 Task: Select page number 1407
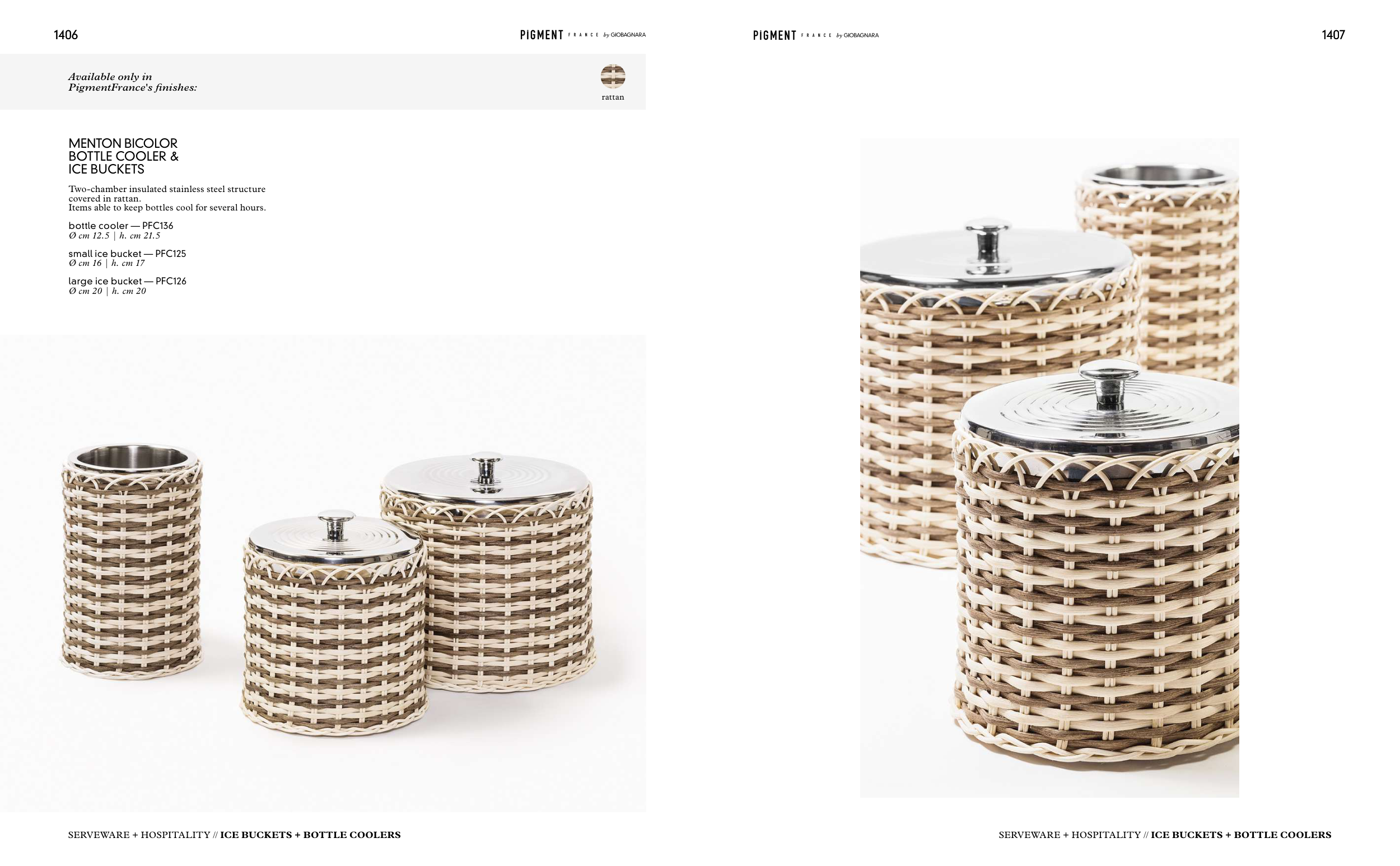click(1333, 35)
